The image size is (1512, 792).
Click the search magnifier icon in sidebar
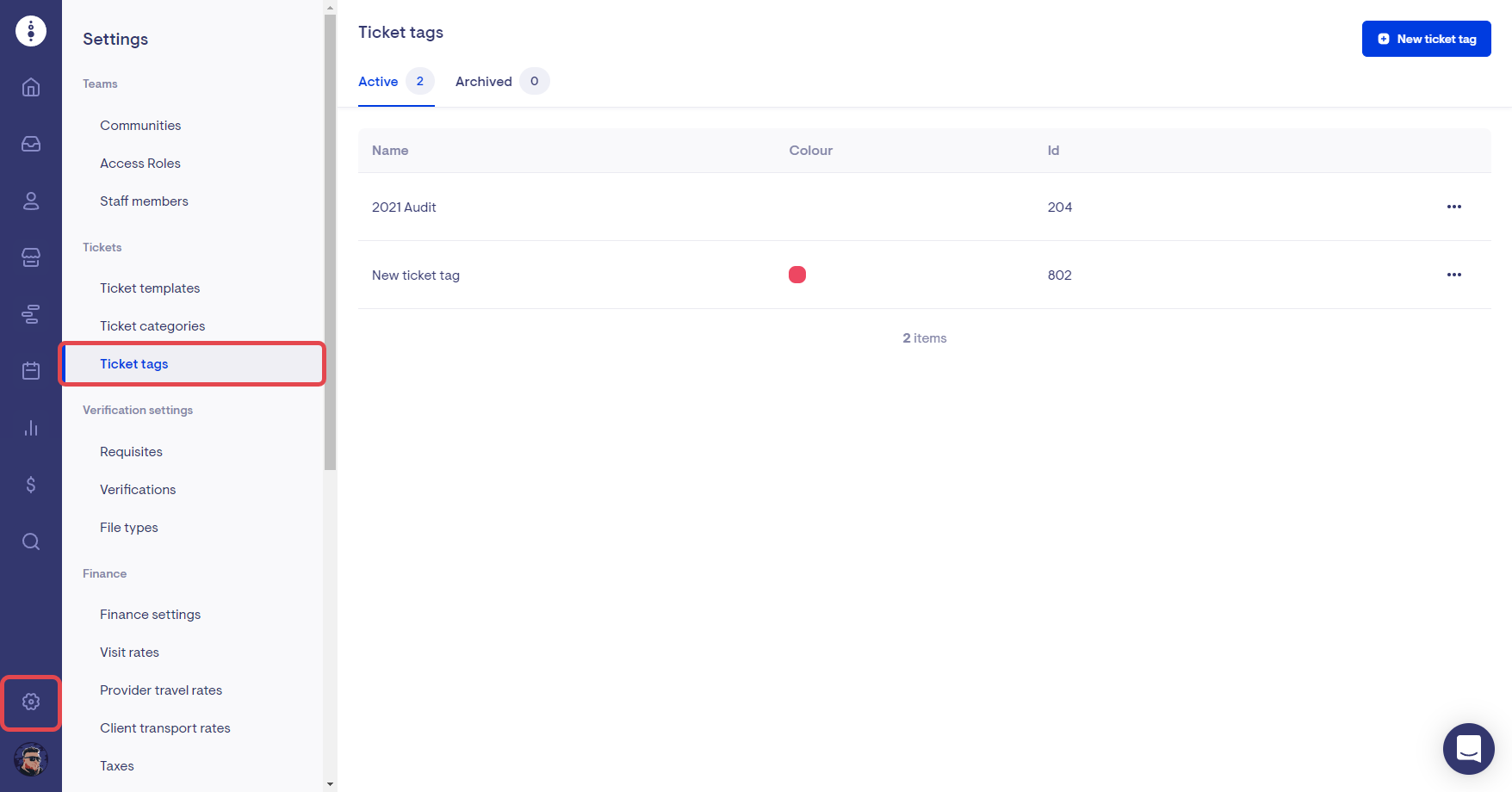click(31, 541)
